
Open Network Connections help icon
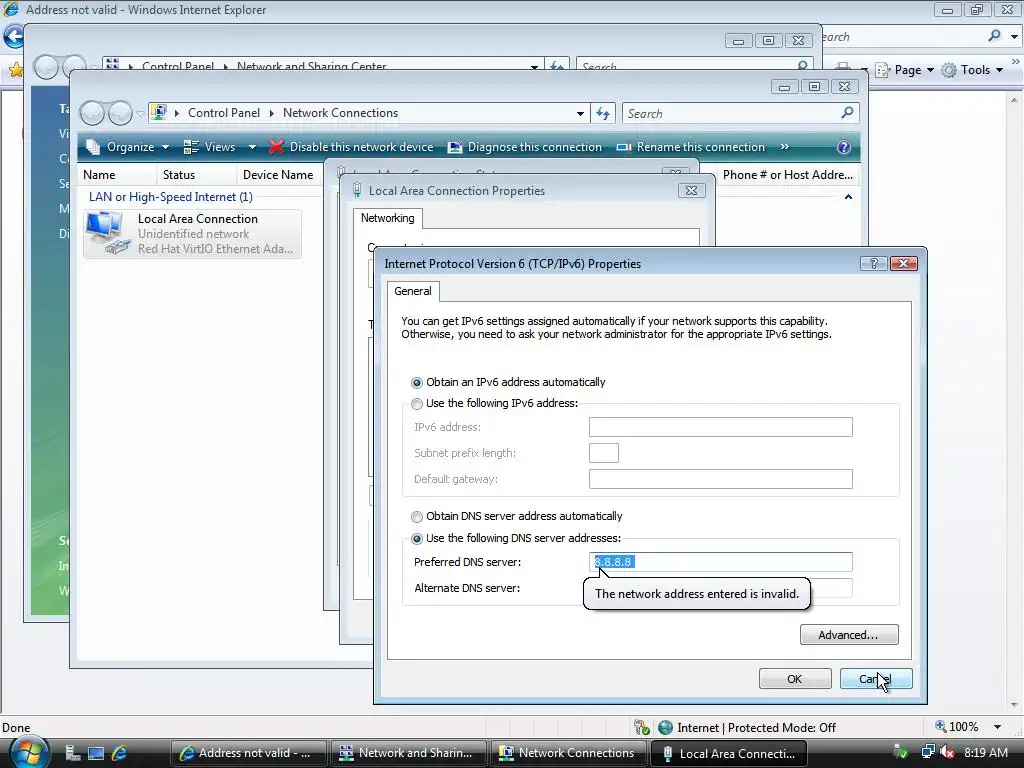(843, 147)
